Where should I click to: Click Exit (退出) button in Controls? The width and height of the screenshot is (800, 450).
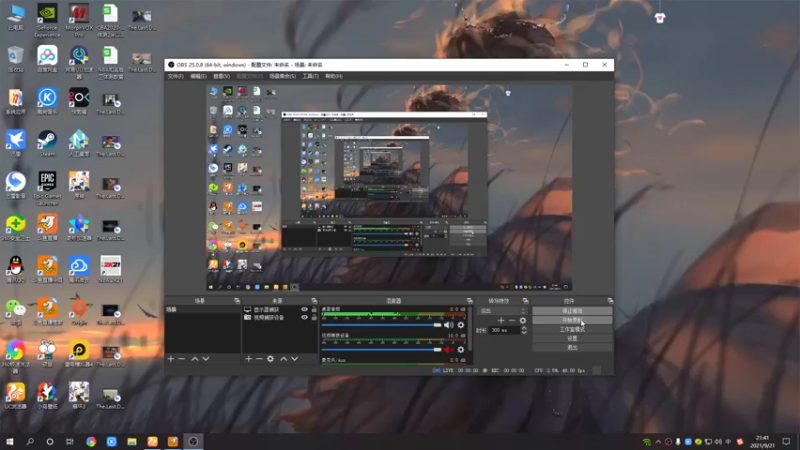572,347
